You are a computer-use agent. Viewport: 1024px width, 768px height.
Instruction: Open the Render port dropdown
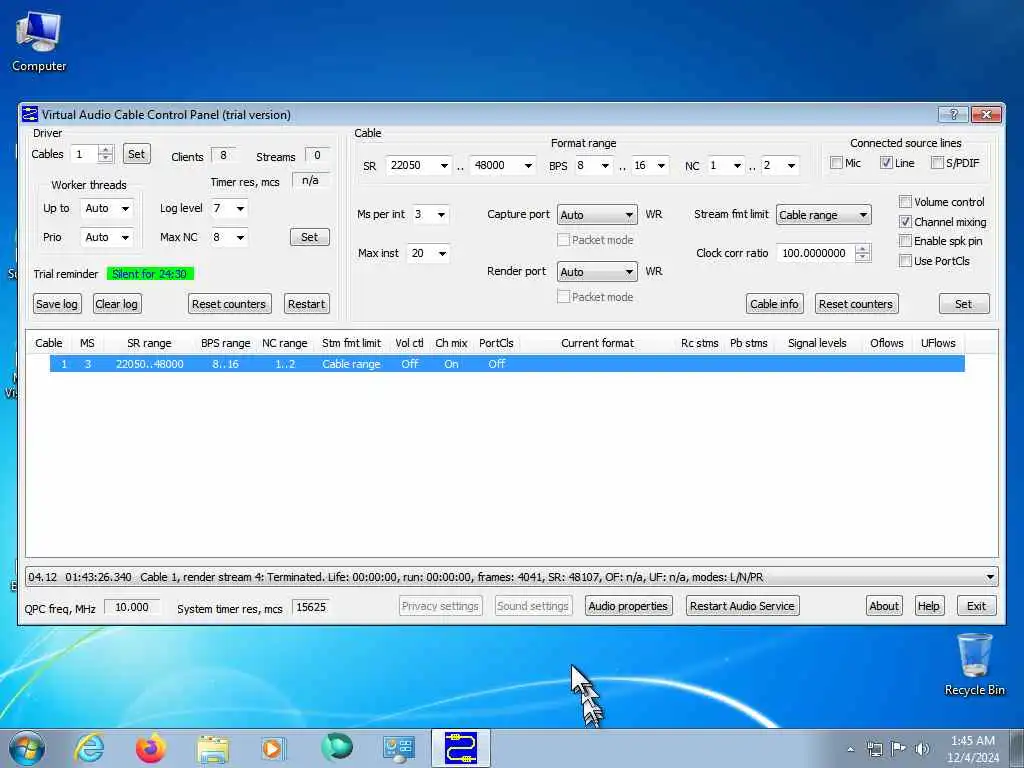(x=597, y=272)
